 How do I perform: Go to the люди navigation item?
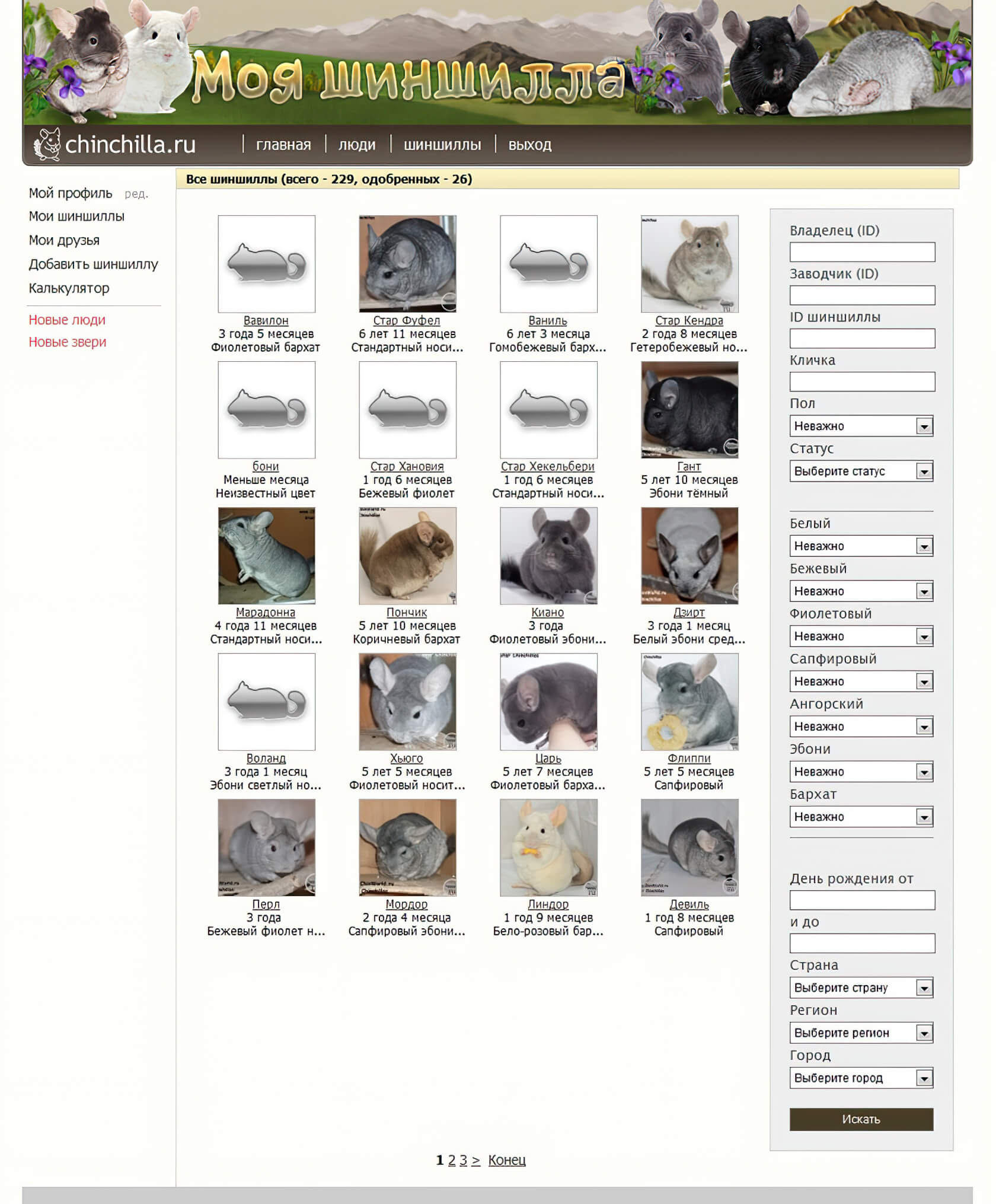coord(357,145)
